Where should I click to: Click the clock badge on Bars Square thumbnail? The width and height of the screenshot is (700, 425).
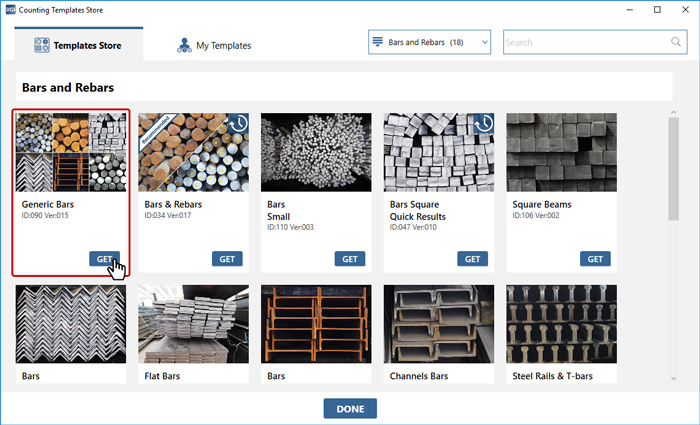483,123
